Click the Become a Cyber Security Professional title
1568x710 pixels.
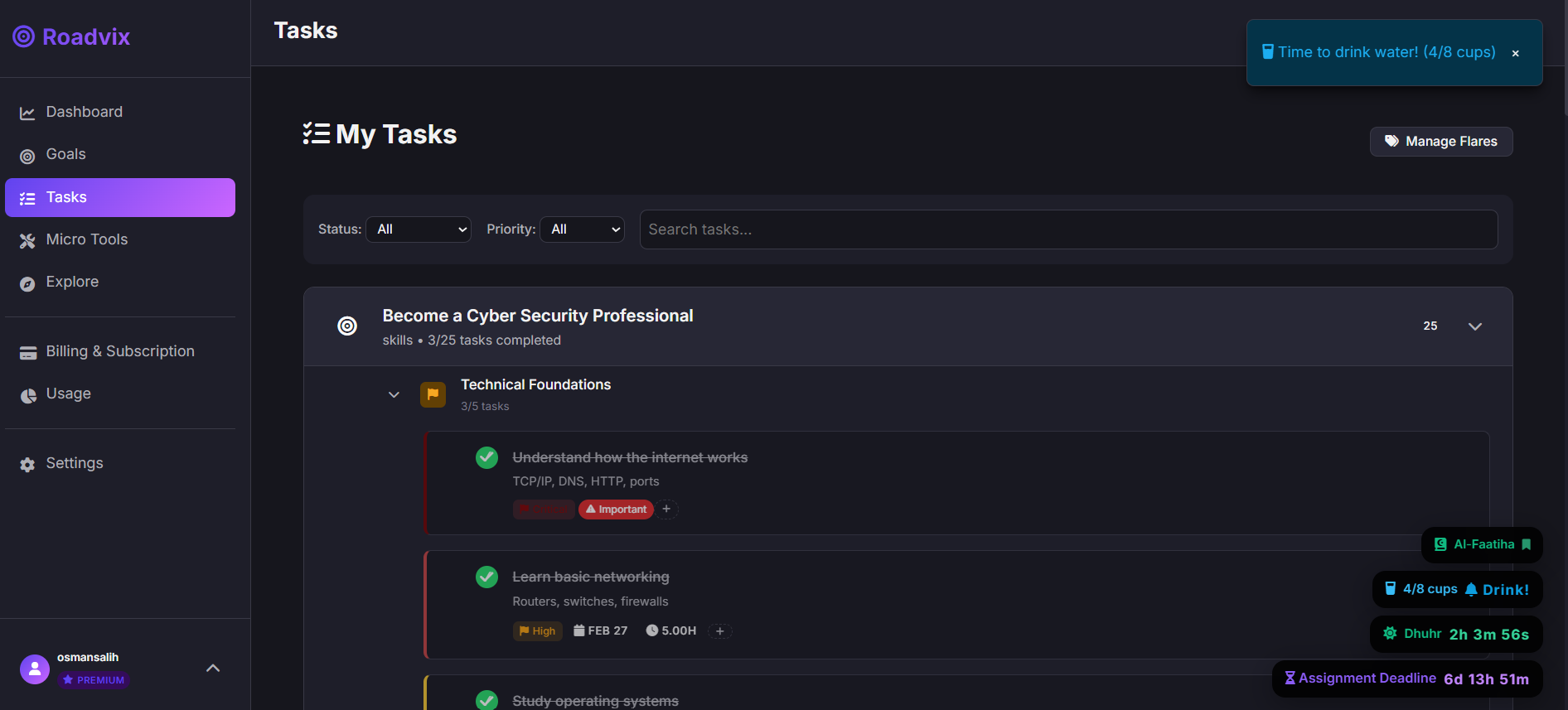pyautogui.click(x=538, y=316)
